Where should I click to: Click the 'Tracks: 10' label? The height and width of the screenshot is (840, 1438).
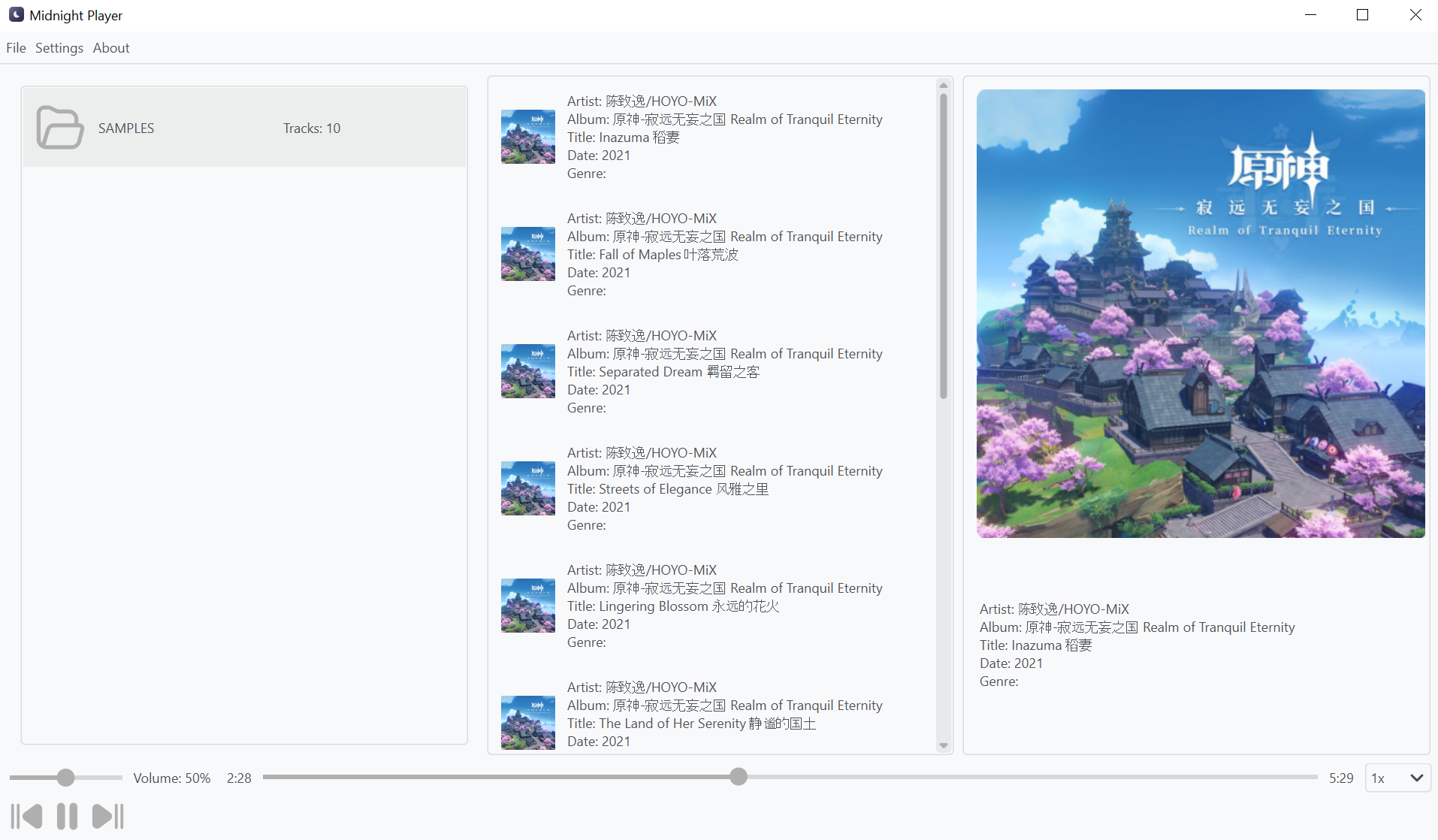point(312,128)
